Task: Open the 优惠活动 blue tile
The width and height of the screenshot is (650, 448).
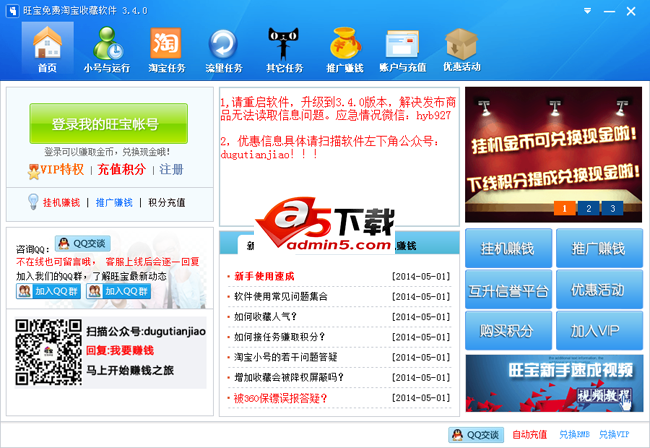Action: (599, 289)
